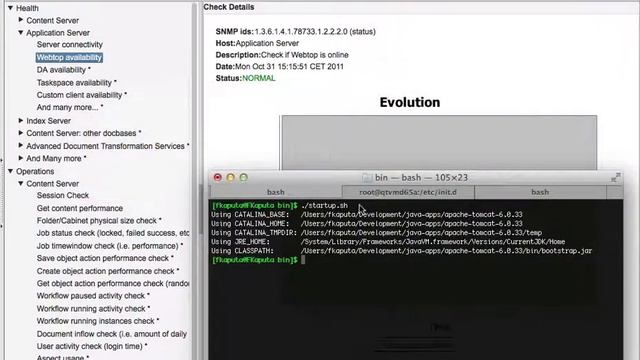Expand the And Many more node
The width and height of the screenshot is (640, 360).
click(21, 158)
